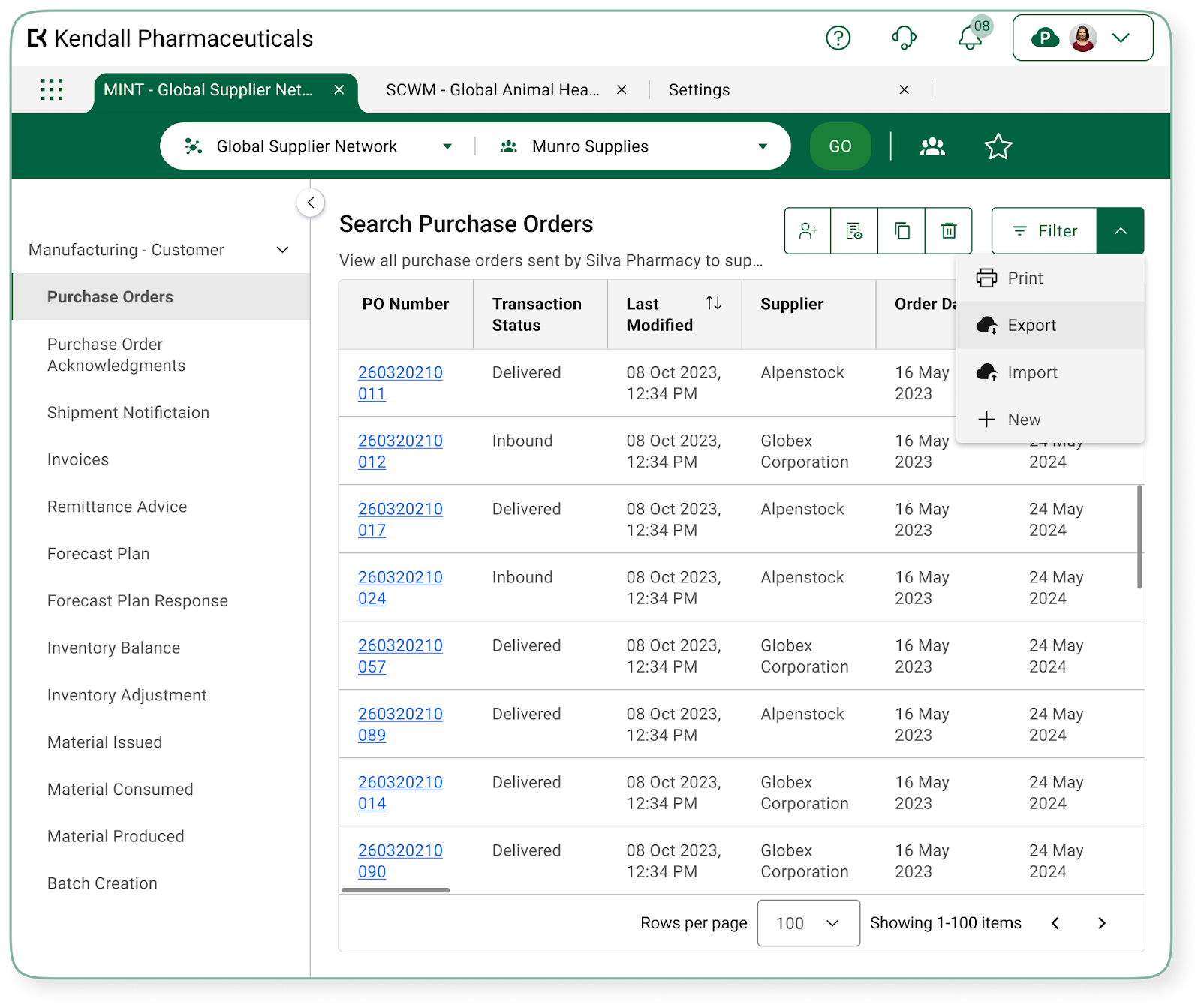Viewport: 1201px width, 1008px height.
Task: Expand Manufacturing - Customer section chevron
Action: click(283, 250)
